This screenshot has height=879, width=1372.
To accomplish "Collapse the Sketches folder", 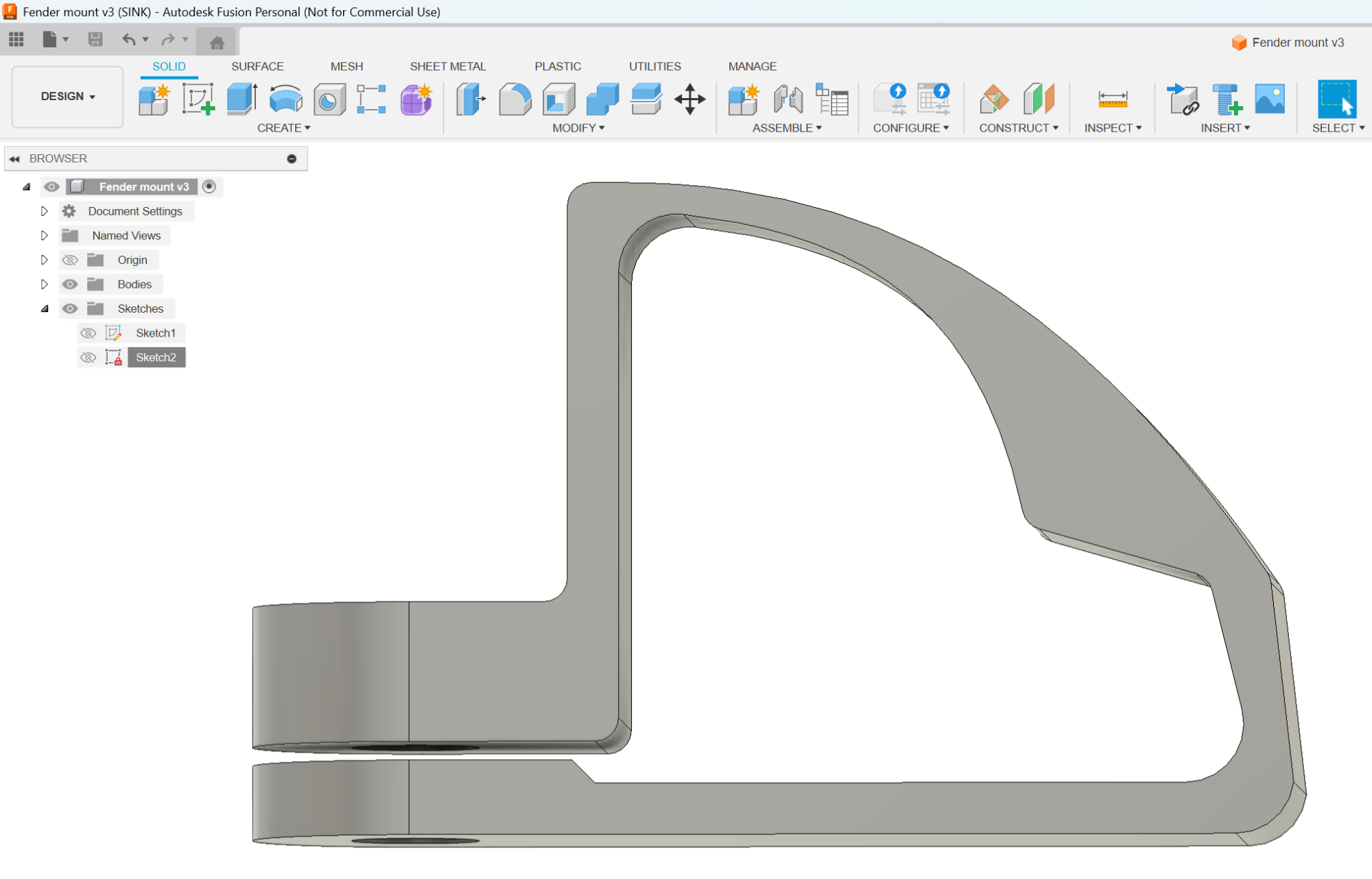I will pos(45,309).
